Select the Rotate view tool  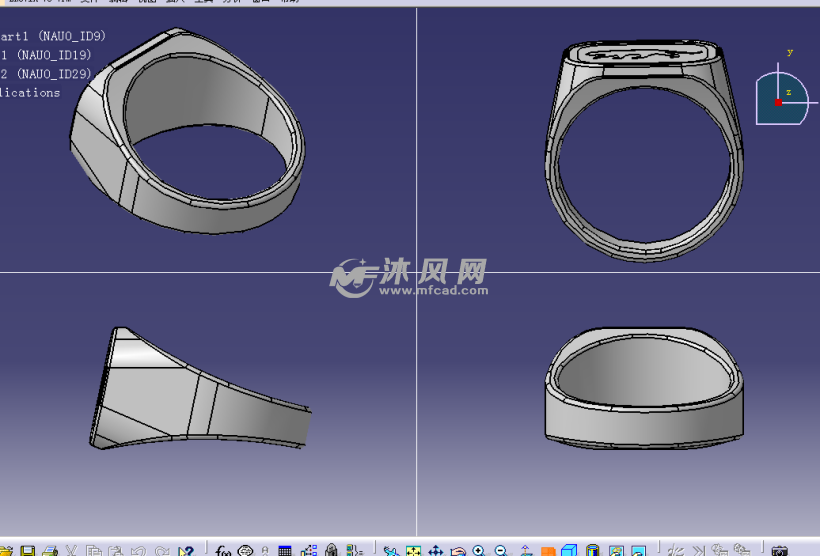[x=458, y=551]
